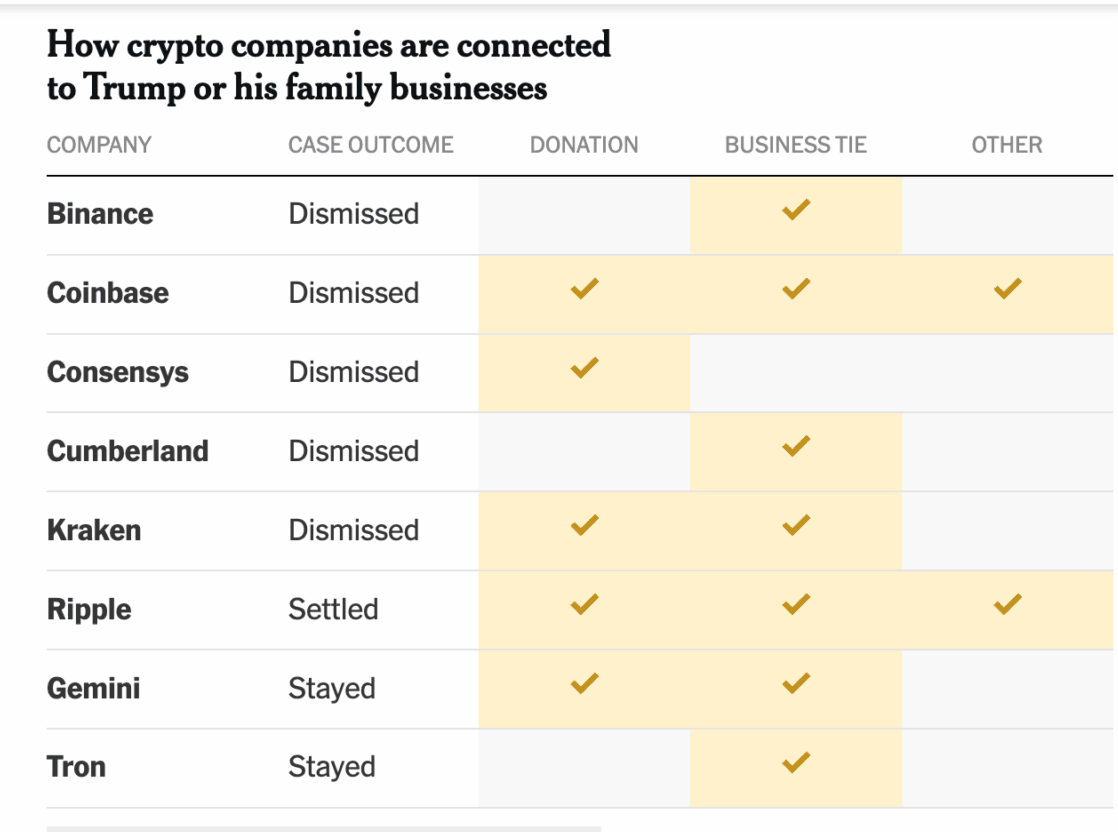Click Ripple's Settled case outcome

click(x=333, y=609)
